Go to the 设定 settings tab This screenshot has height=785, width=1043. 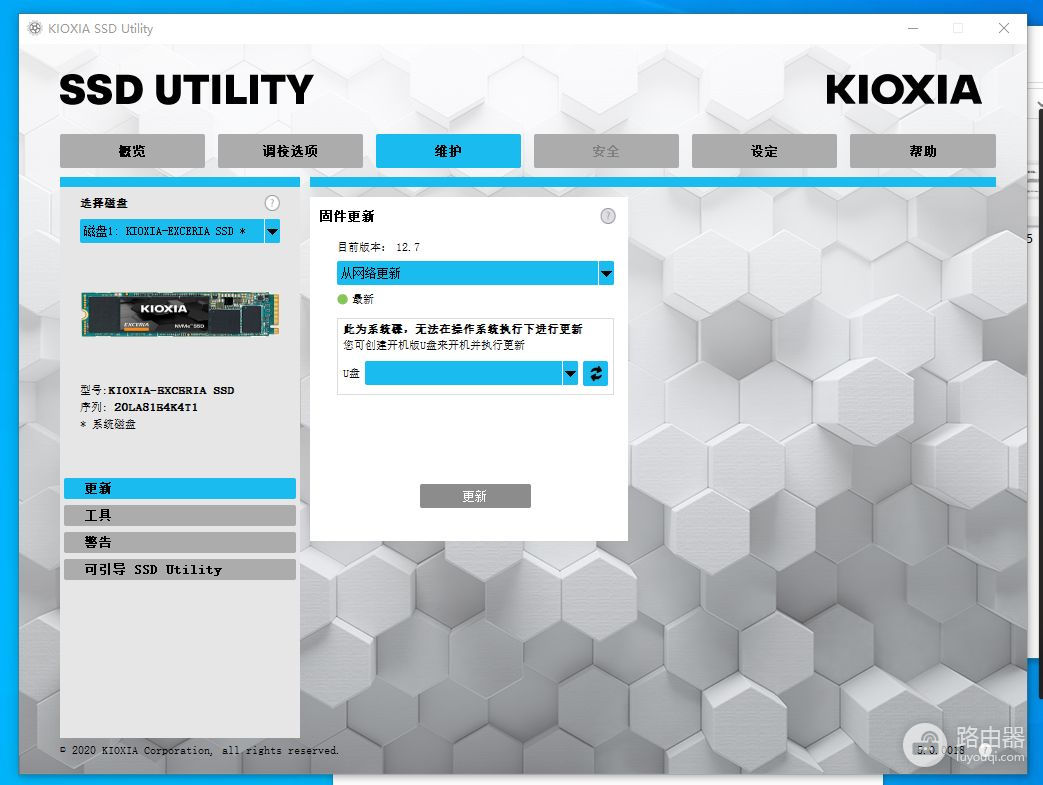764,151
